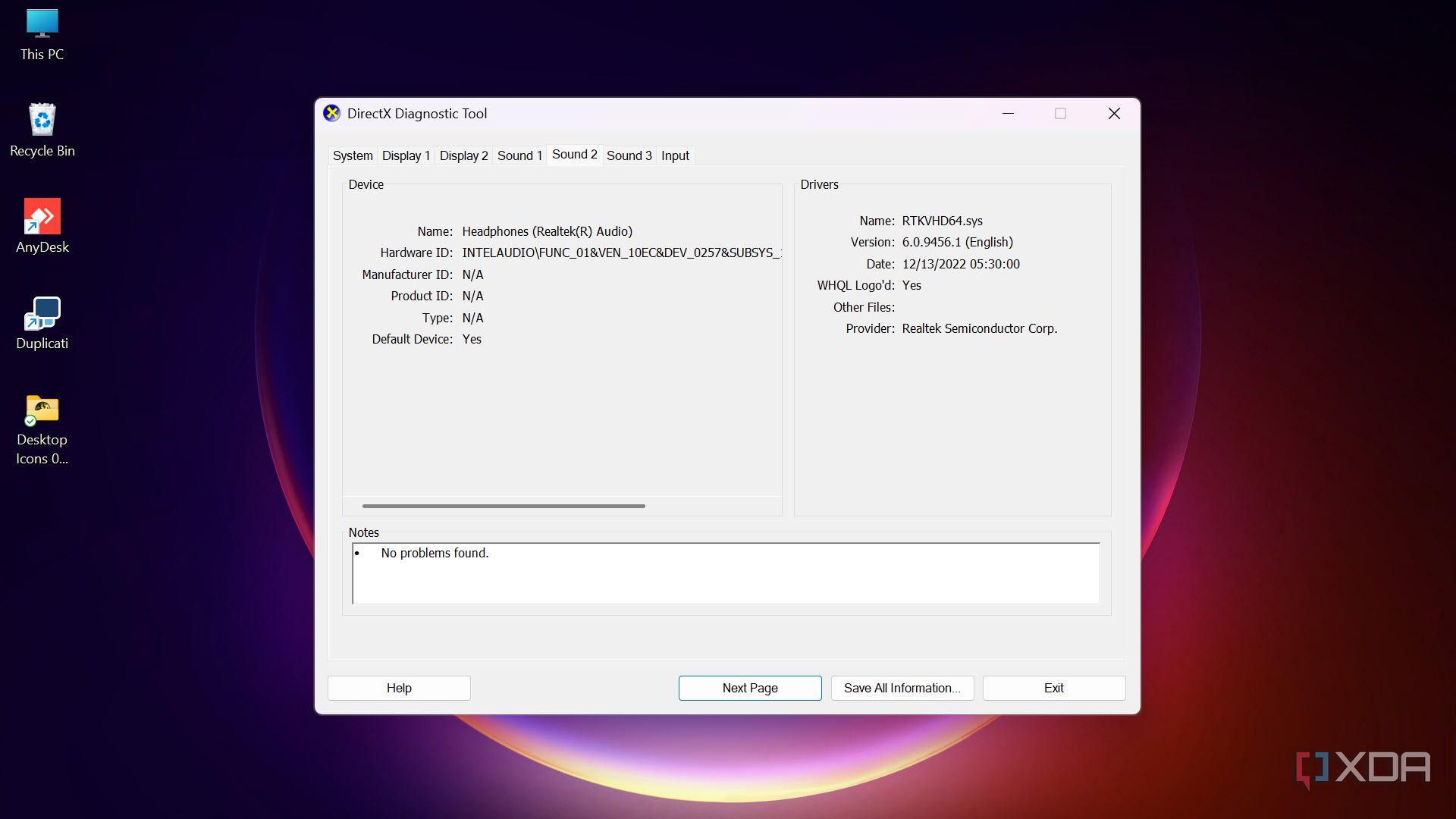Select the Sound 2 tab
1456x819 pixels.
tap(574, 155)
